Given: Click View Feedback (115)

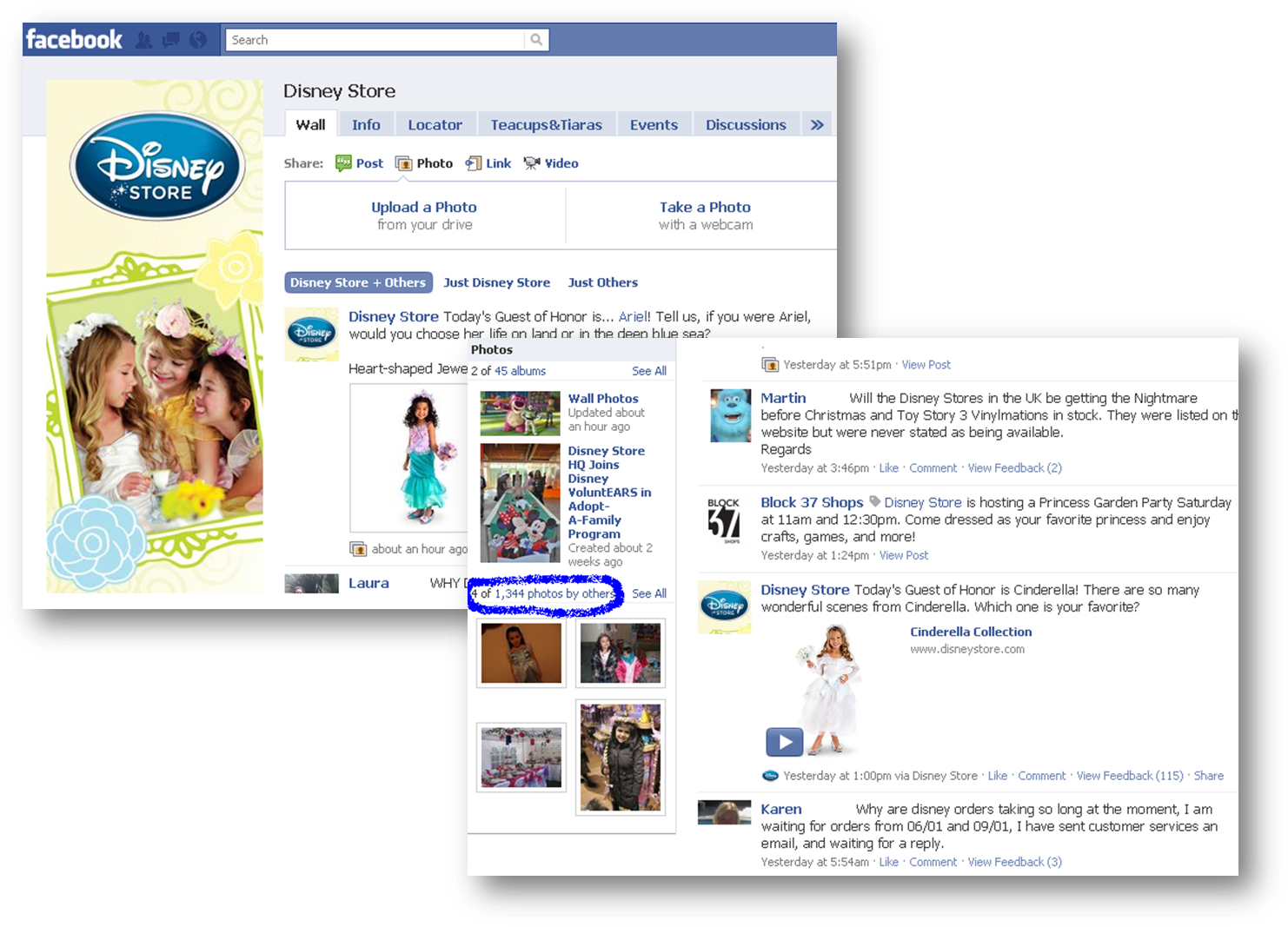Looking at the screenshot, I should point(1130,776).
